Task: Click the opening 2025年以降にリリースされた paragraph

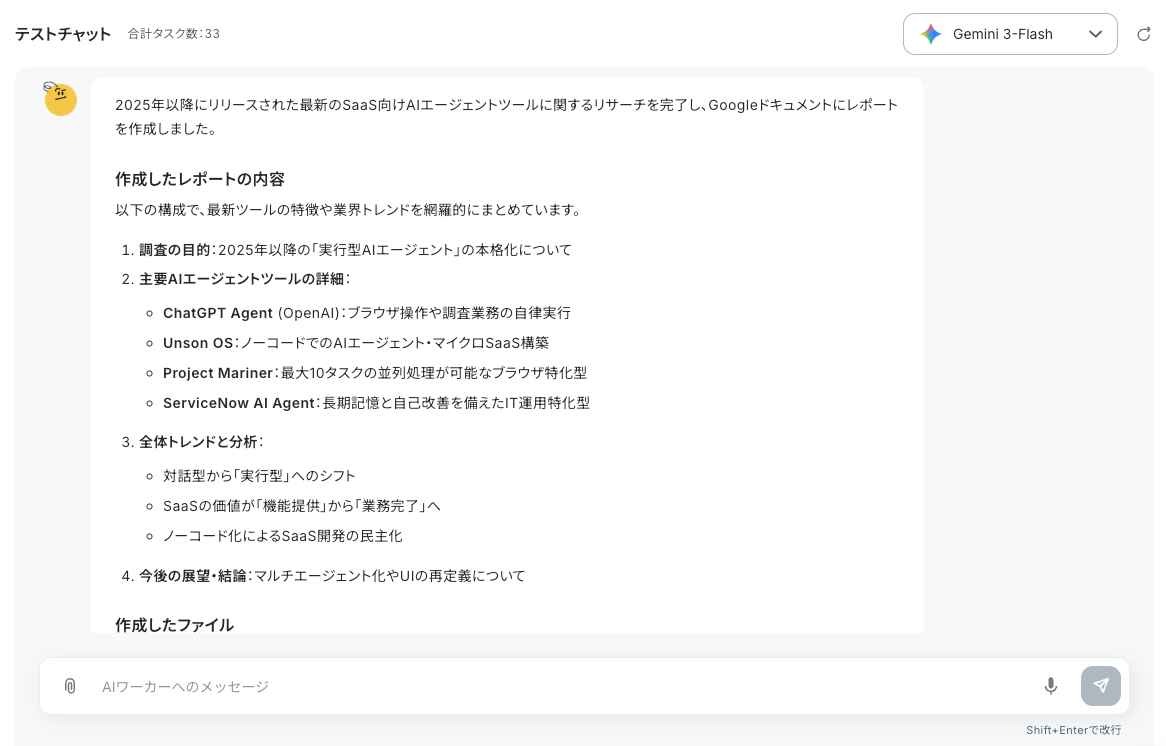Action: click(506, 117)
